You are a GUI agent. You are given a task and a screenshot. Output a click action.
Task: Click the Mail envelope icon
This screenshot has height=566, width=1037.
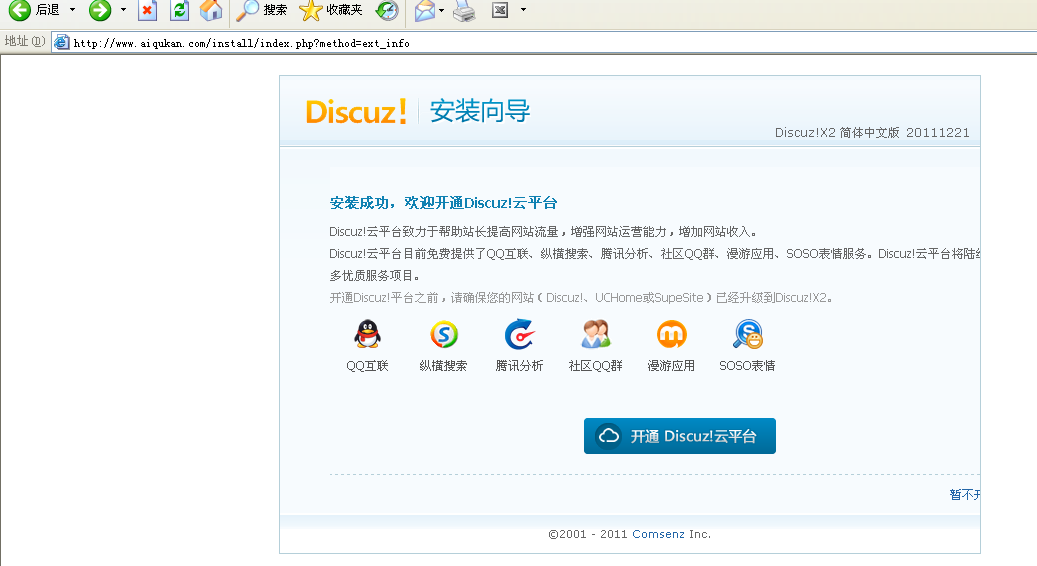[x=425, y=10]
